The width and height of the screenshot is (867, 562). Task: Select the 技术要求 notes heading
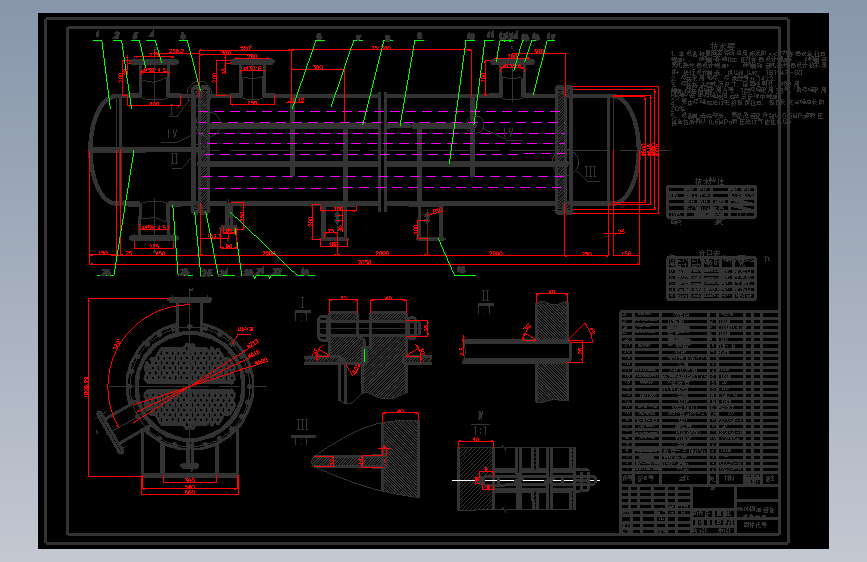tap(722, 47)
